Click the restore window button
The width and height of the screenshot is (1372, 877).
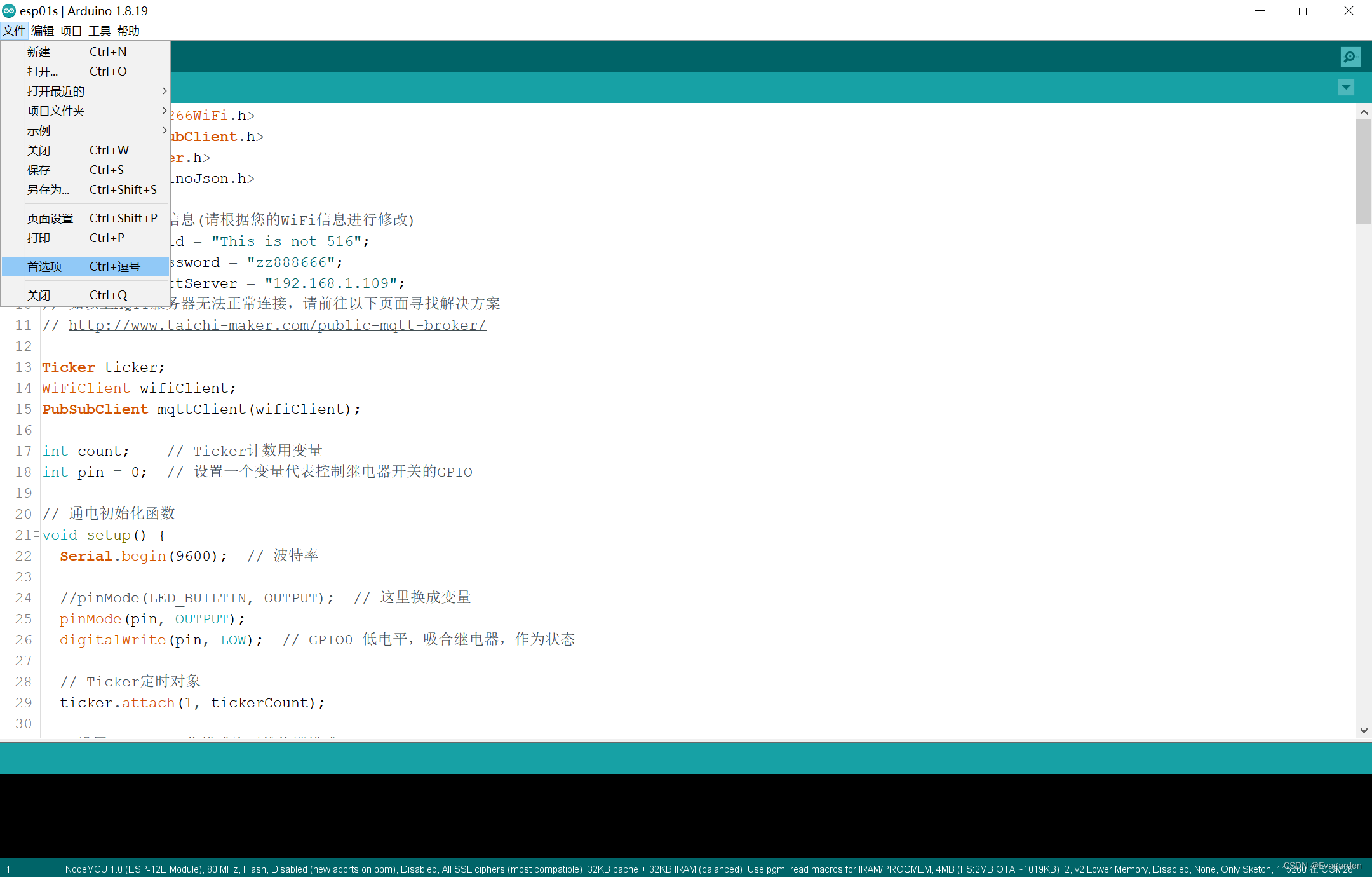(1303, 11)
